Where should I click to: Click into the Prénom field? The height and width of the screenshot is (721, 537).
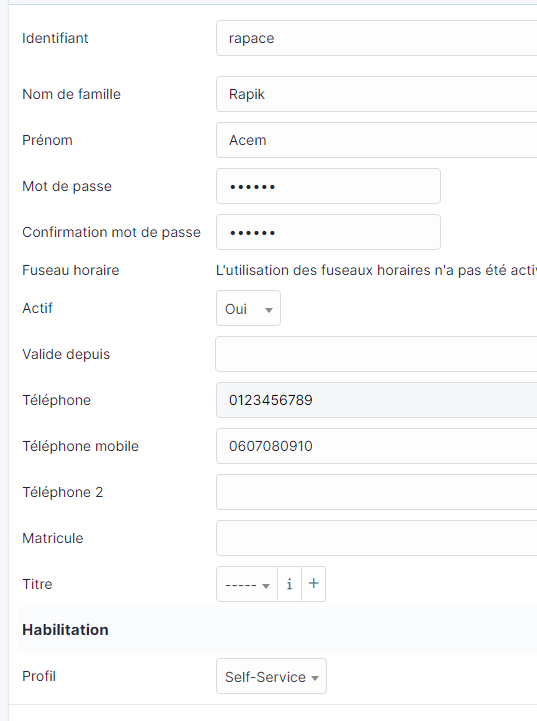pos(377,140)
